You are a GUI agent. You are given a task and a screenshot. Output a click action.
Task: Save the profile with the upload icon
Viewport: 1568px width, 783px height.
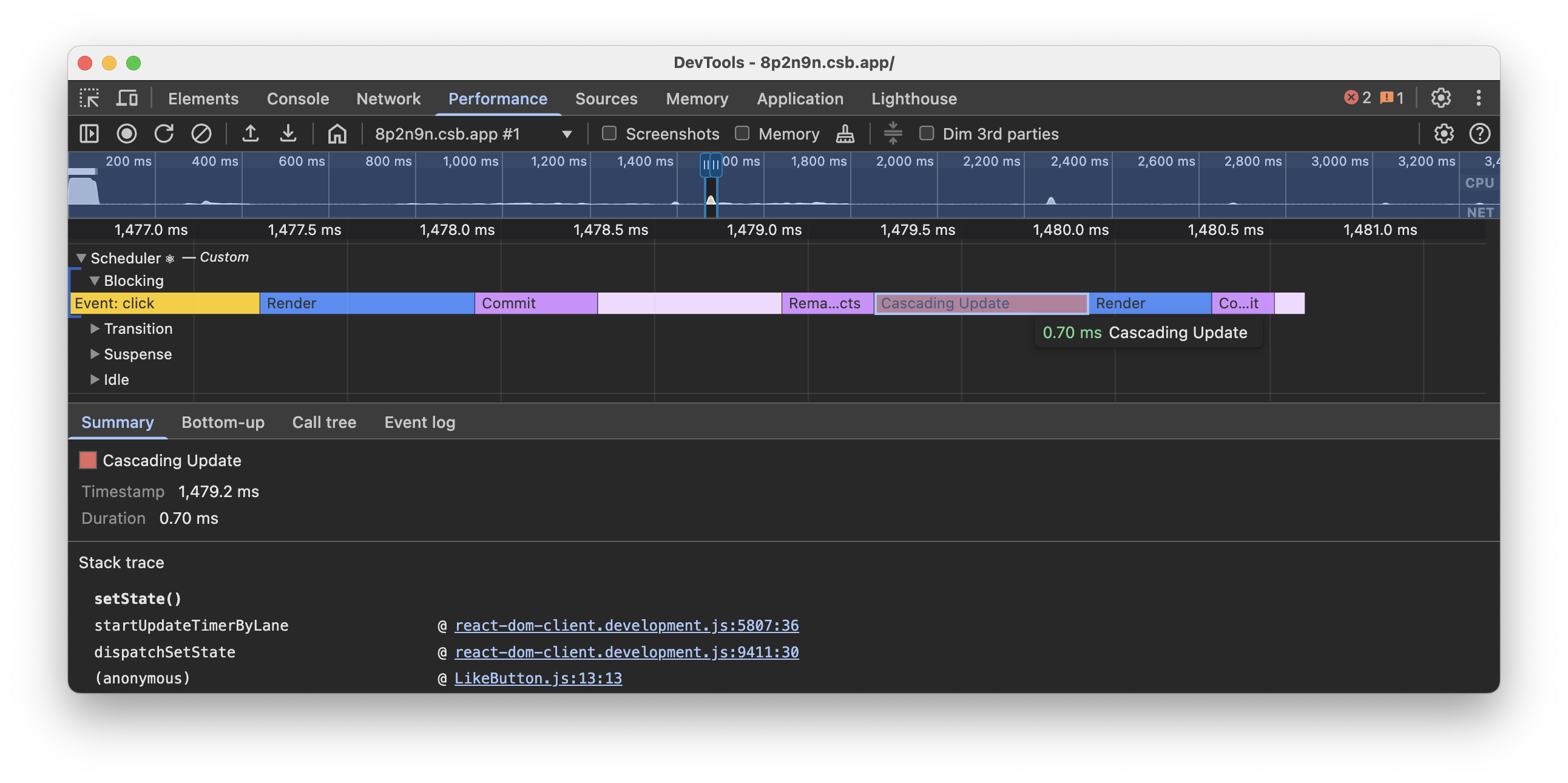tap(251, 134)
